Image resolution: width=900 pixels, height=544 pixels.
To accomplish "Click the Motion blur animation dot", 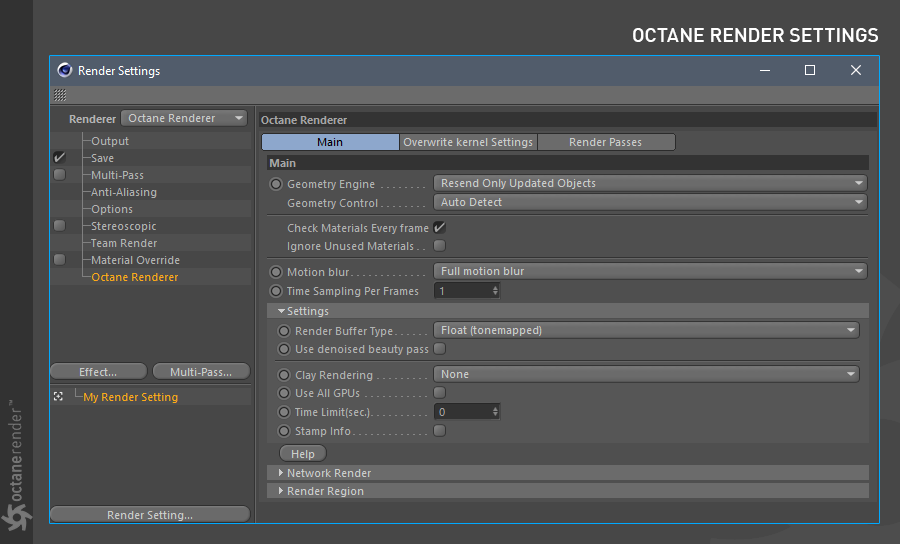I will click(x=276, y=272).
